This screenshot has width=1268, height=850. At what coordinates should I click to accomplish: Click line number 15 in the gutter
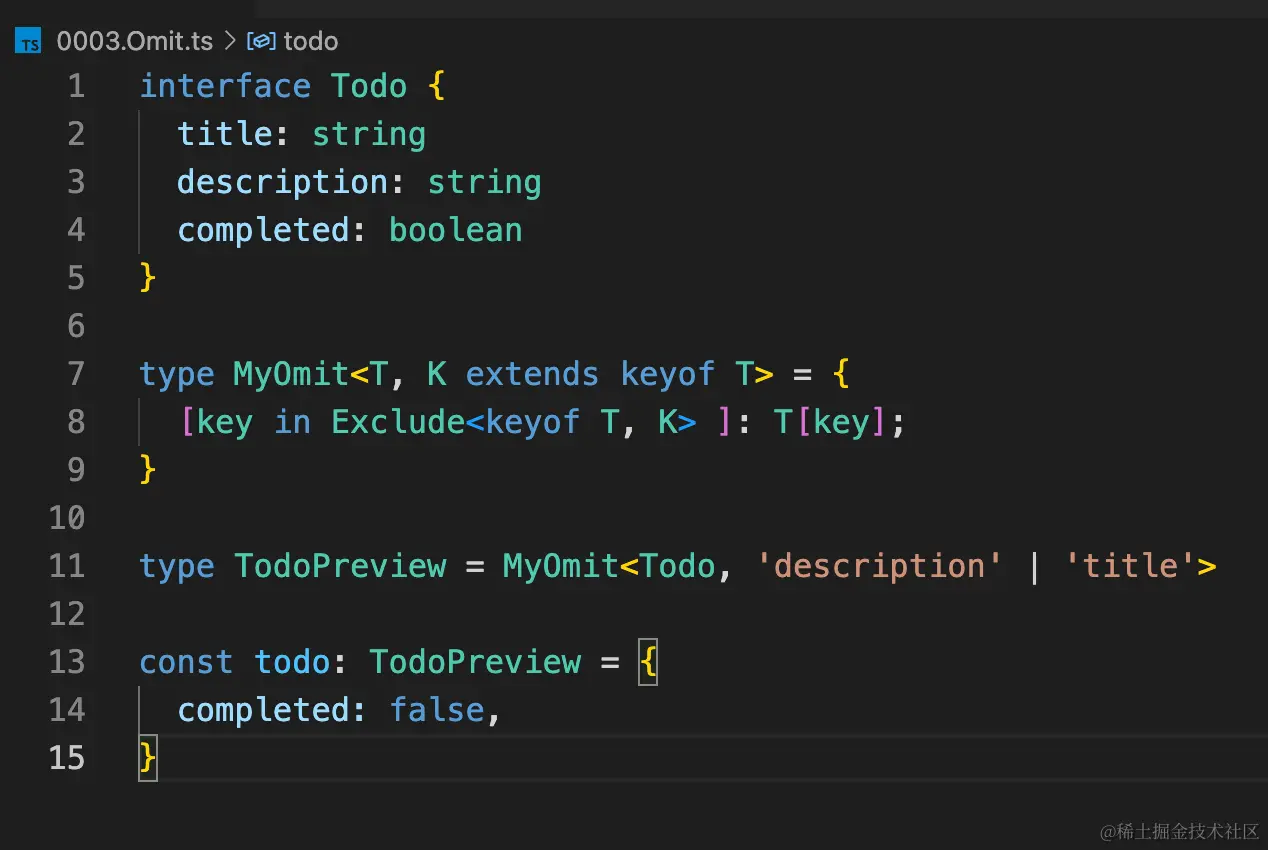click(67, 758)
